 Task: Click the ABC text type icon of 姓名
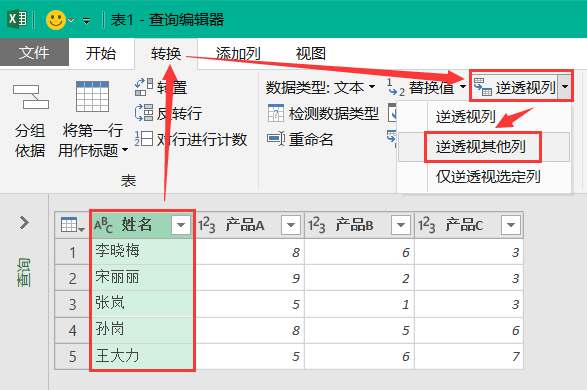[103, 225]
